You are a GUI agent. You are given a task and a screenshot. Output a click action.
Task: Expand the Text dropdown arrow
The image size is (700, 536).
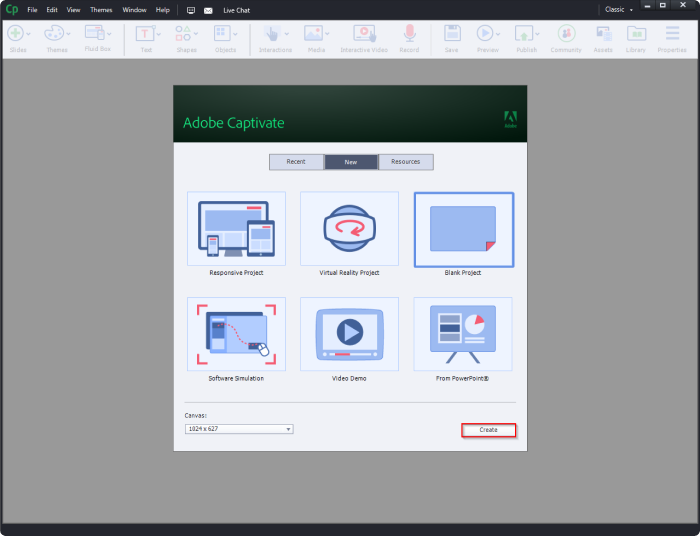pyautogui.click(x=158, y=34)
